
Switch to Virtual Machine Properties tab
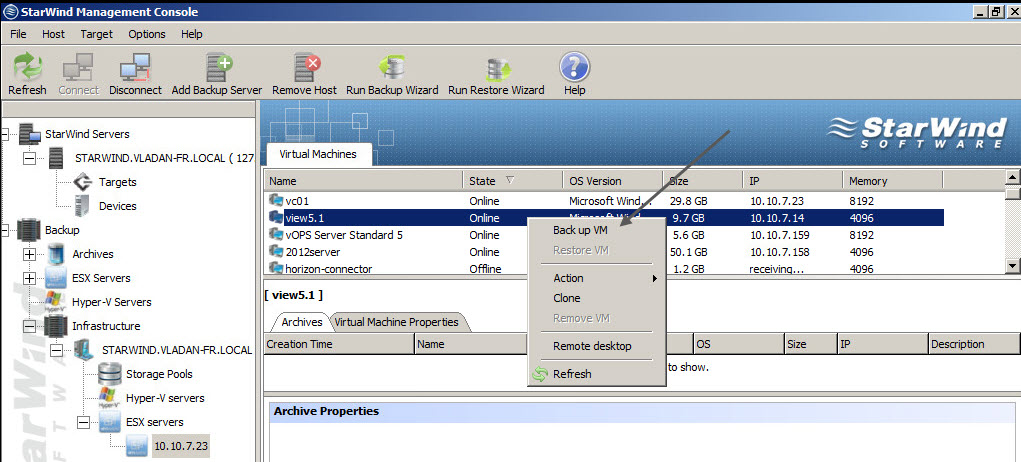point(396,322)
